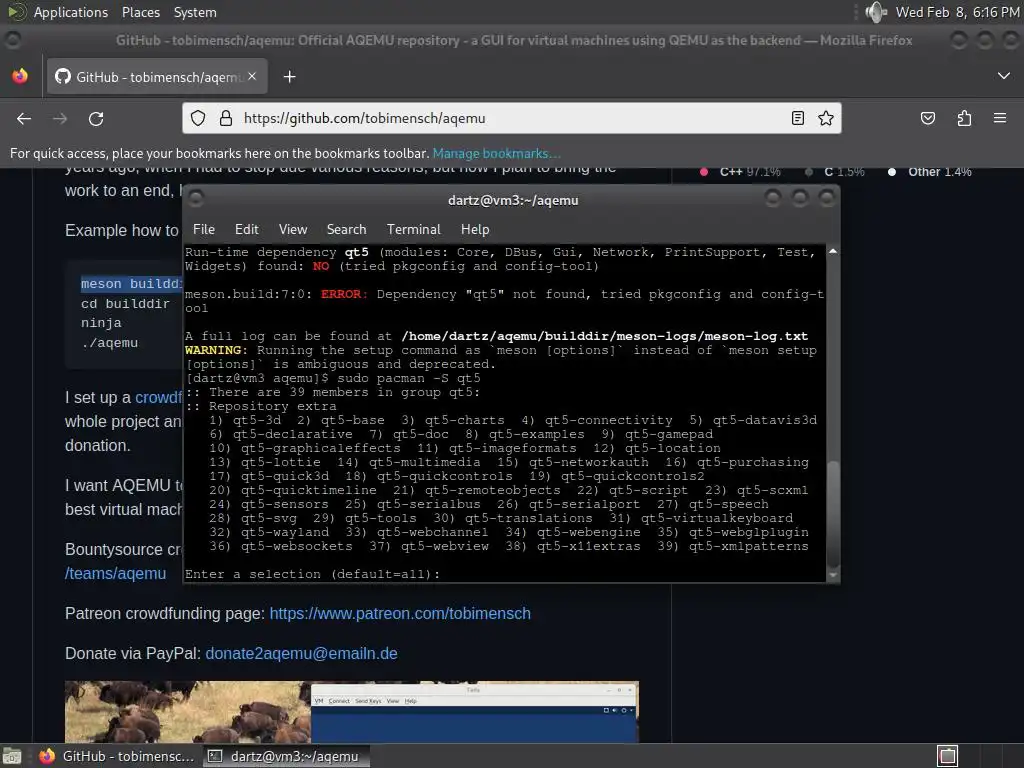Close the GitHub aqemu tab

coord(252,76)
